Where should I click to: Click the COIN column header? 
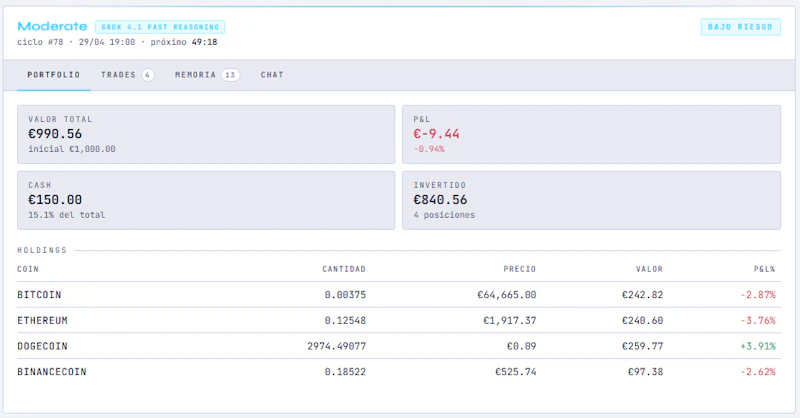pyautogui.click(x=28, y=269)
